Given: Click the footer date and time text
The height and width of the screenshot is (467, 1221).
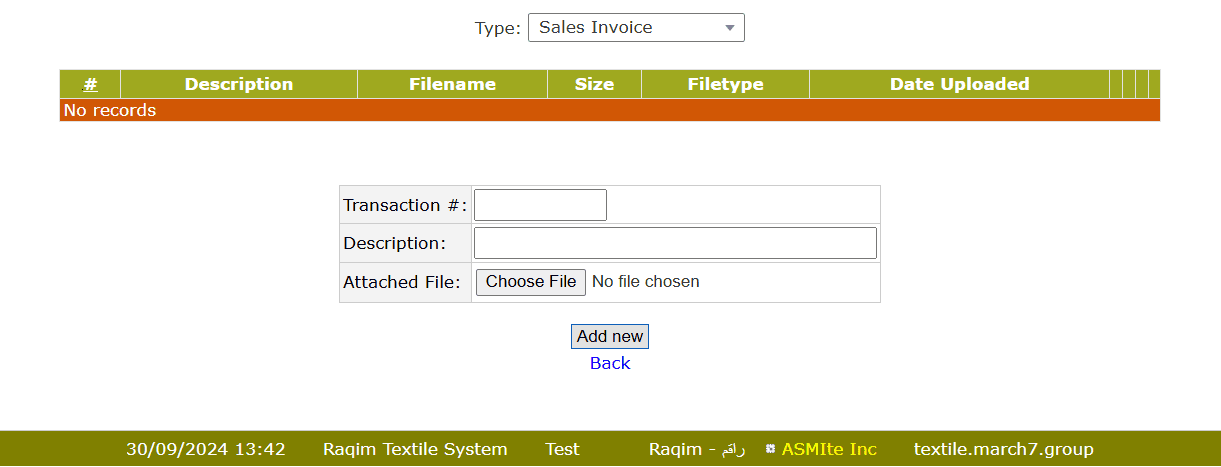Looking at the screenshot, I should 206,449.
